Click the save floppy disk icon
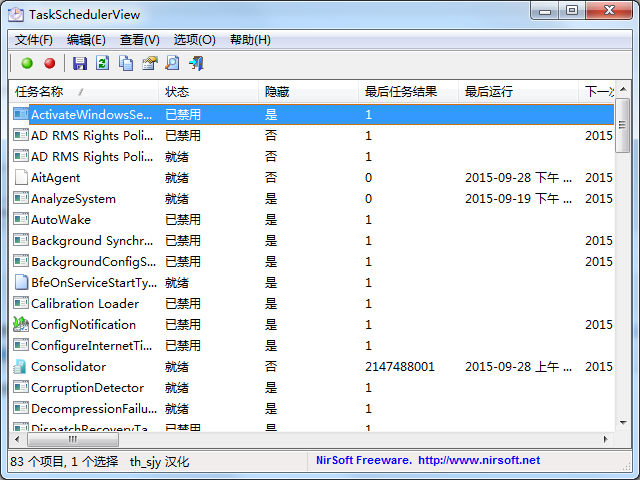The image size is (640, 480). 80,63
